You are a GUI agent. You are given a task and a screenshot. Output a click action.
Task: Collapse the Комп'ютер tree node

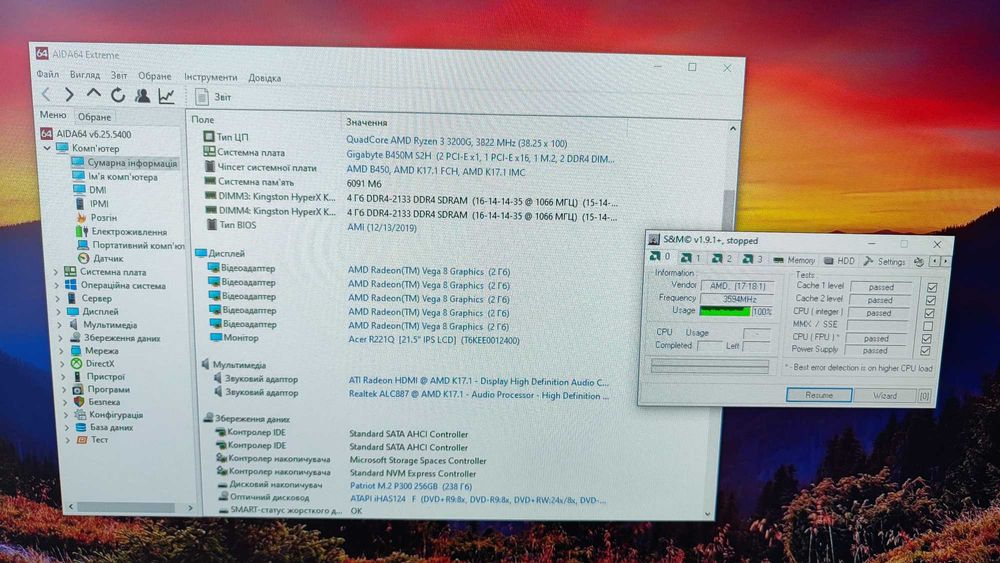click(48, 148)
